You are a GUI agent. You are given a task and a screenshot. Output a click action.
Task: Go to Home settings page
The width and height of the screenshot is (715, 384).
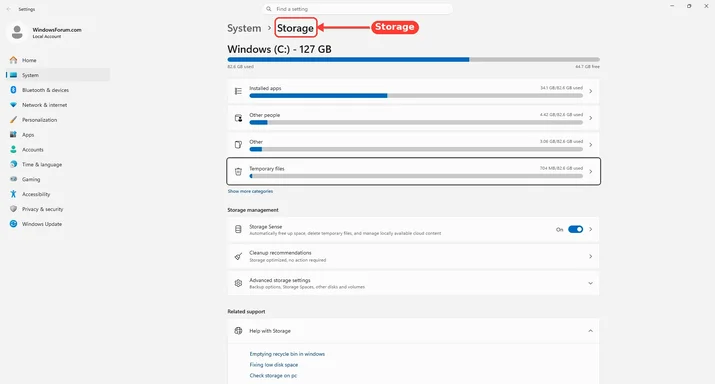pos(58,60)
